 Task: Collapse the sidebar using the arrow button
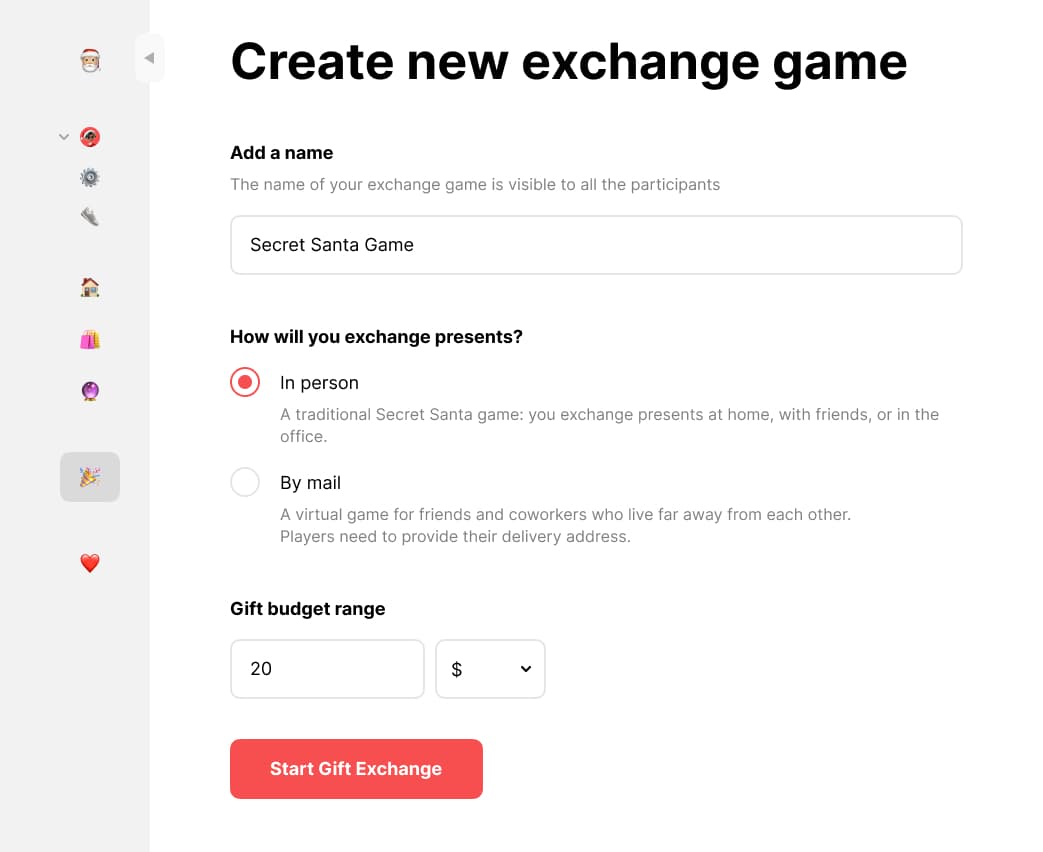pos(150,58)
